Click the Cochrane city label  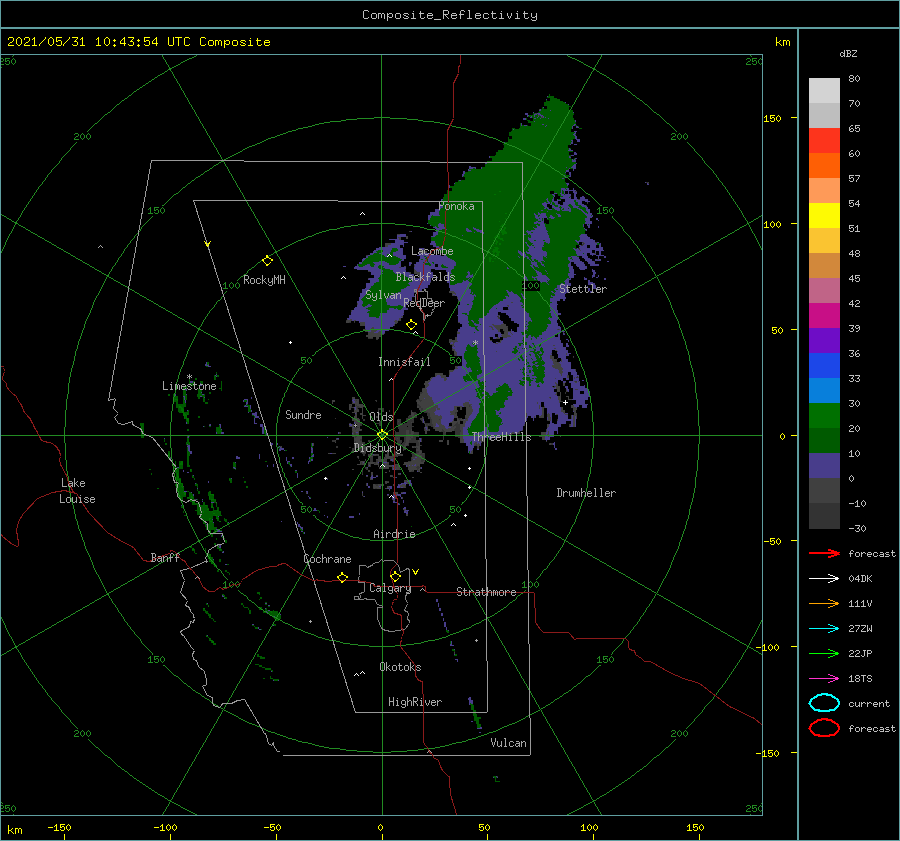(x=327, y=559)
